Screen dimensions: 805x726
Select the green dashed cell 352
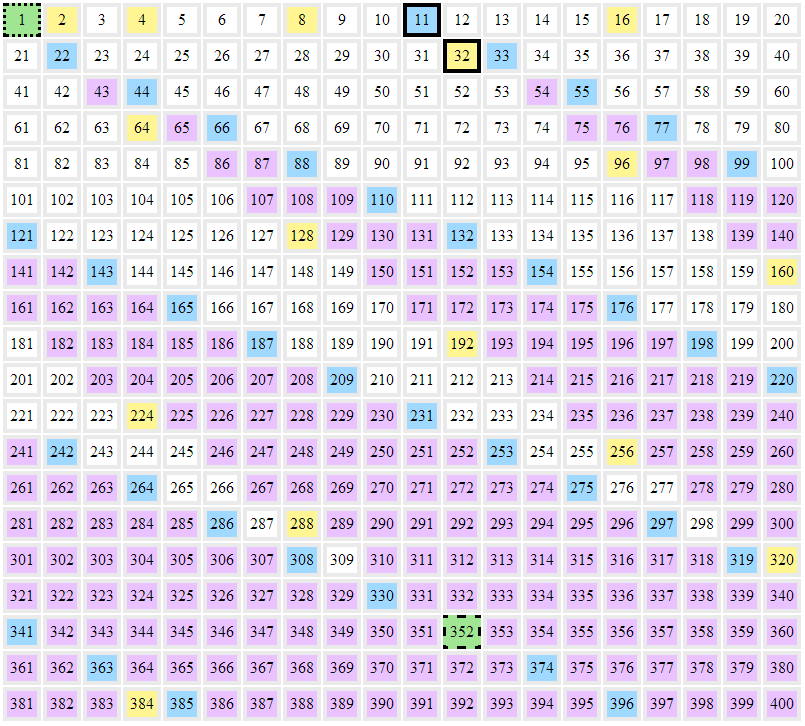coord(462,632)
